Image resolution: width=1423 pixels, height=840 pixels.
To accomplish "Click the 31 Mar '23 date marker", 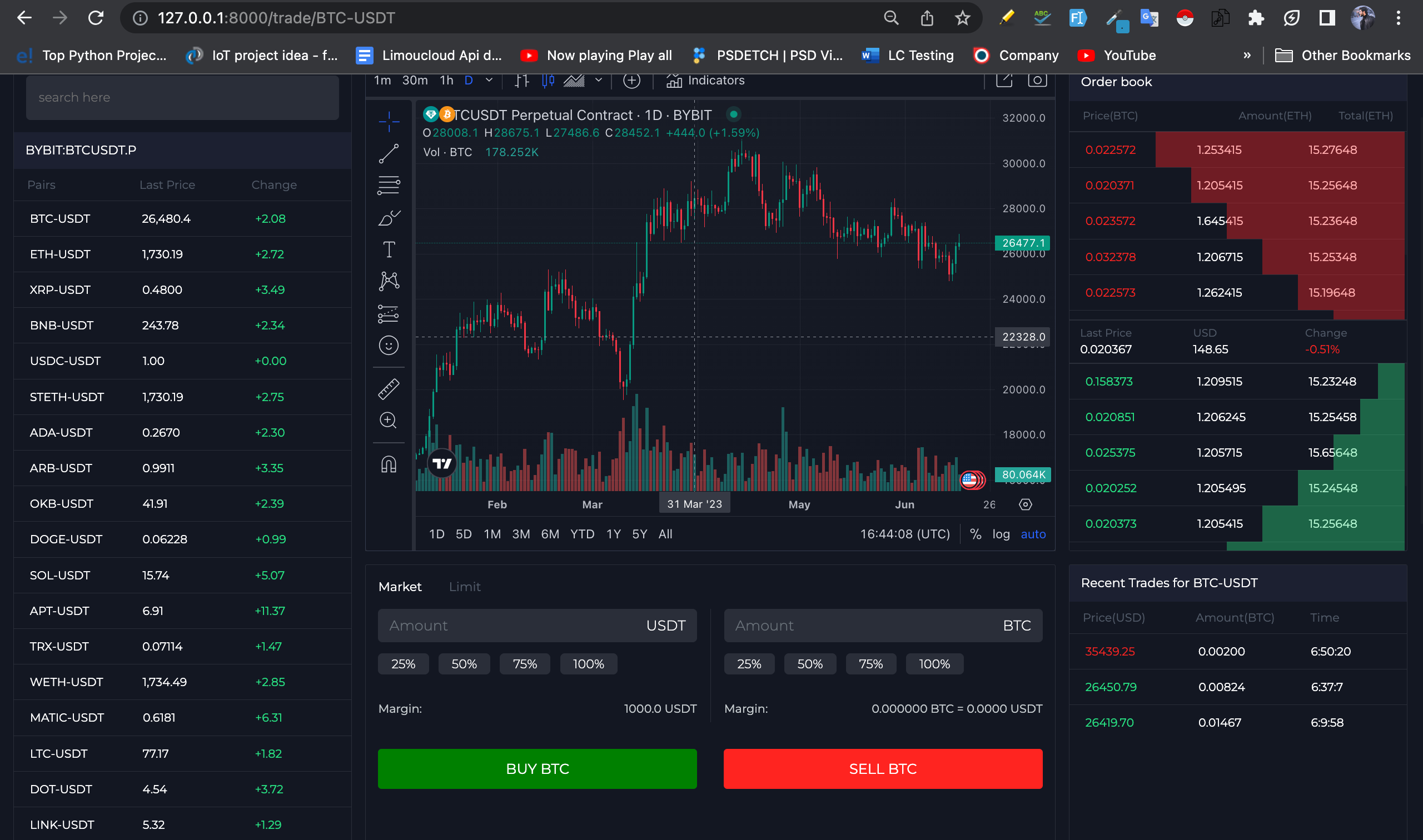I will pos(694,504).
